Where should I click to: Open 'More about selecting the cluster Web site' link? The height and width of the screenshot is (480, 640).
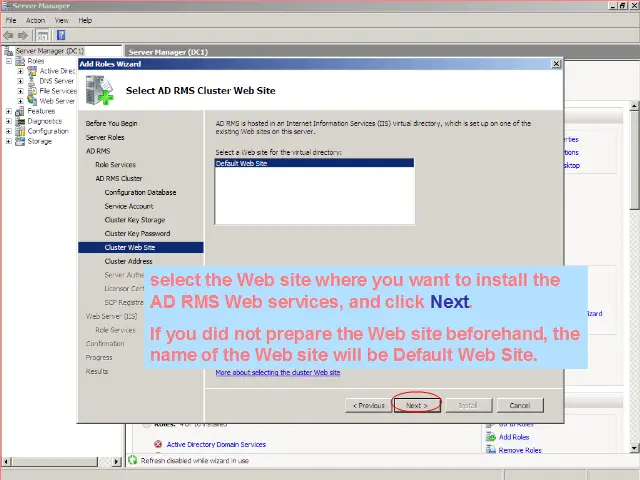(x=278, y=372)
